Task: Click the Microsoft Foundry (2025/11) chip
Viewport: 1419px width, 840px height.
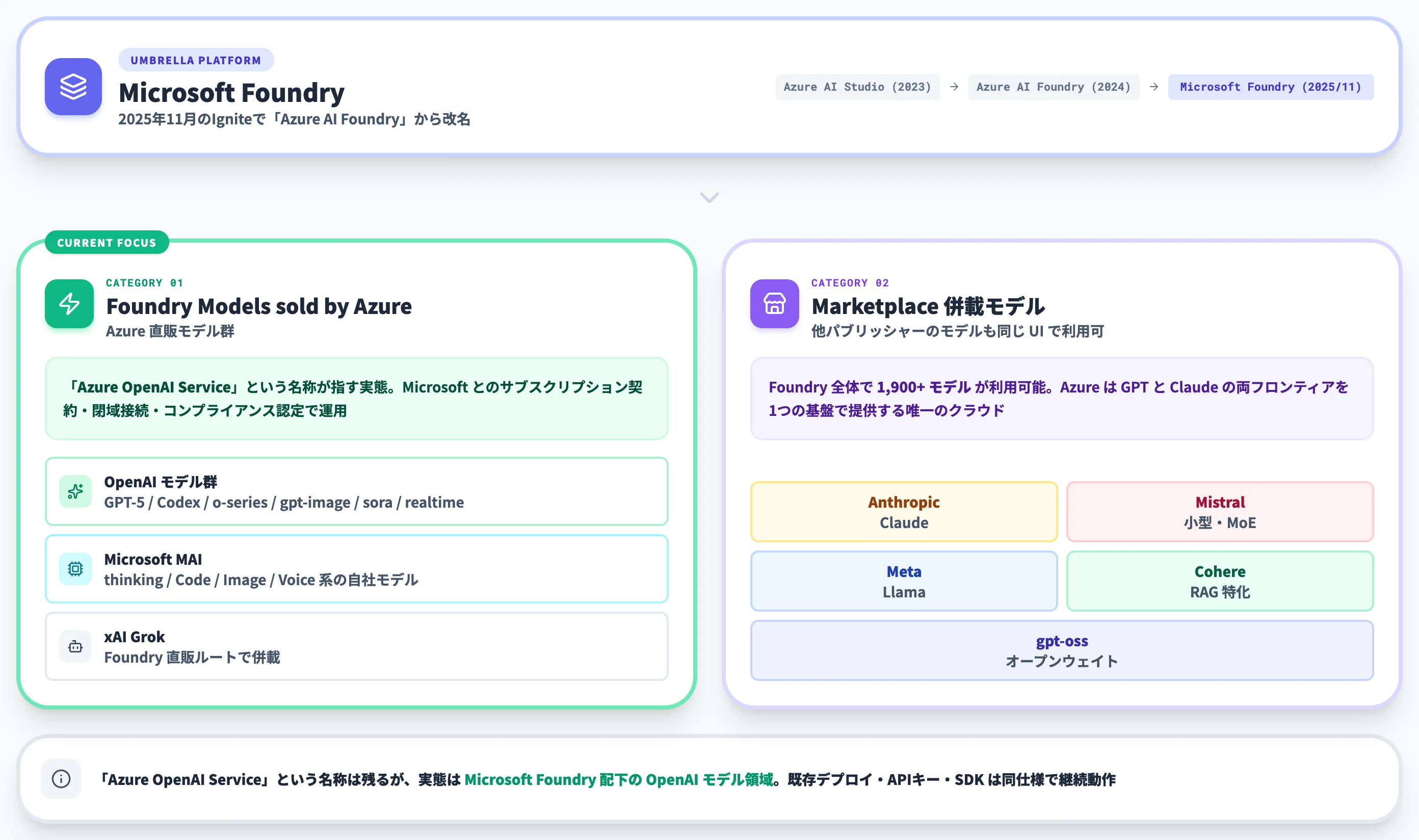Action: tap(1271, 87)
